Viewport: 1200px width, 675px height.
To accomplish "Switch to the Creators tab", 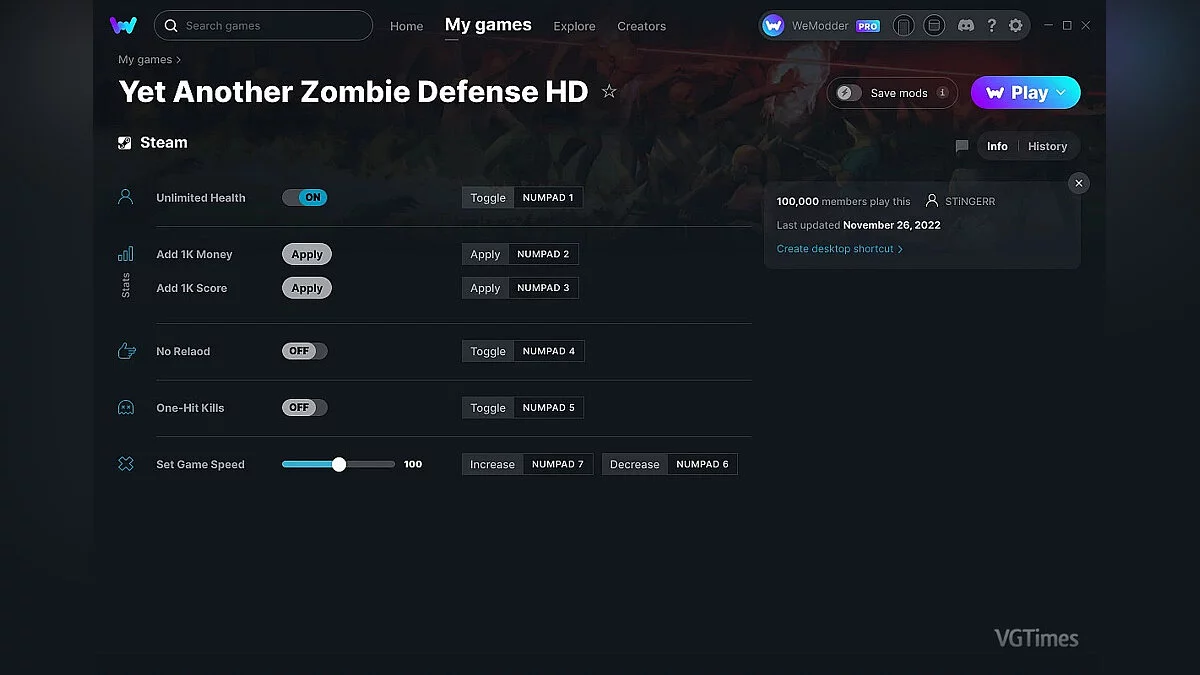I will tap(642, 26).
